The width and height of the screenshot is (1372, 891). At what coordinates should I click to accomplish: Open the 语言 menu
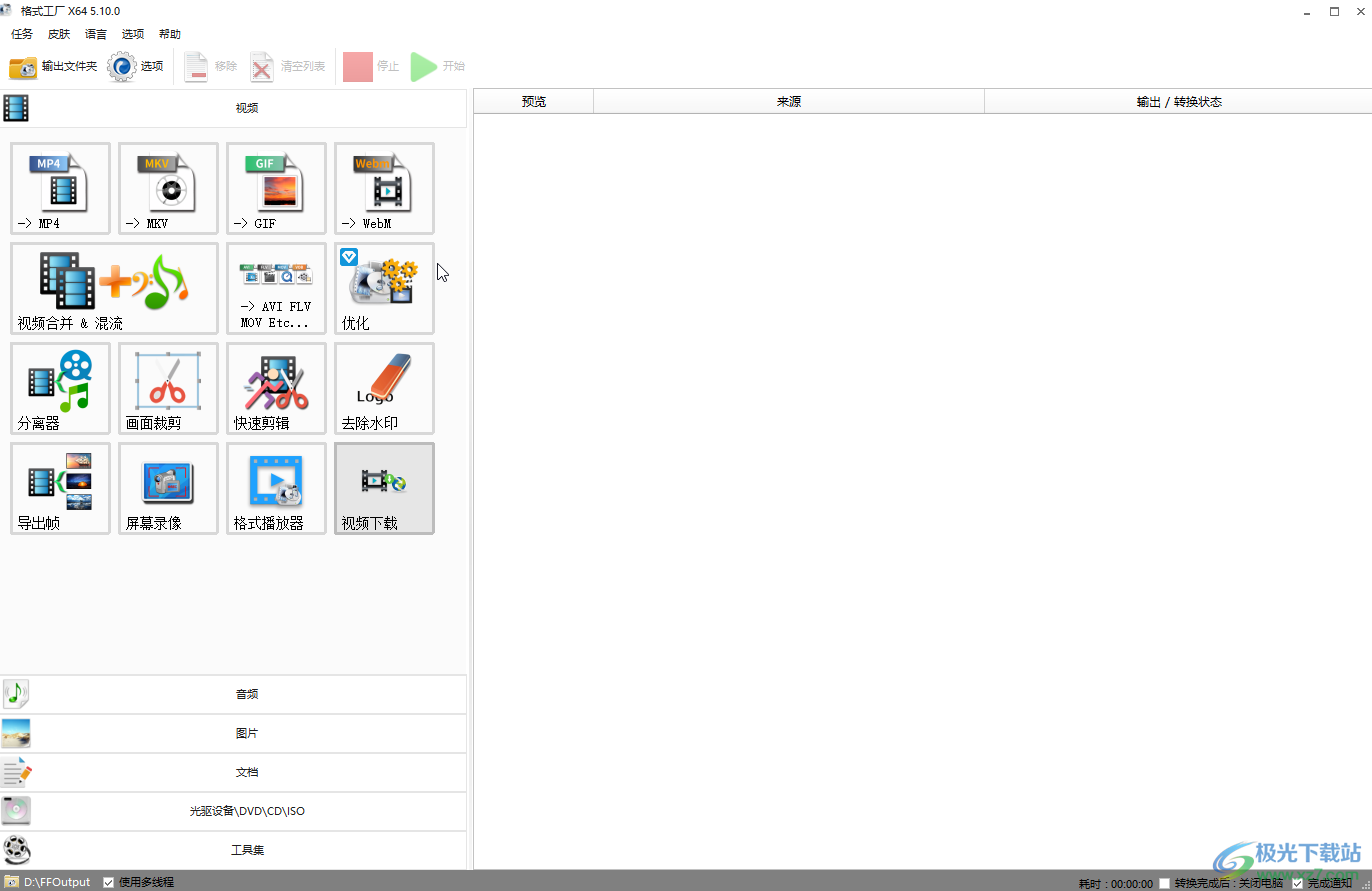point(96,34)
